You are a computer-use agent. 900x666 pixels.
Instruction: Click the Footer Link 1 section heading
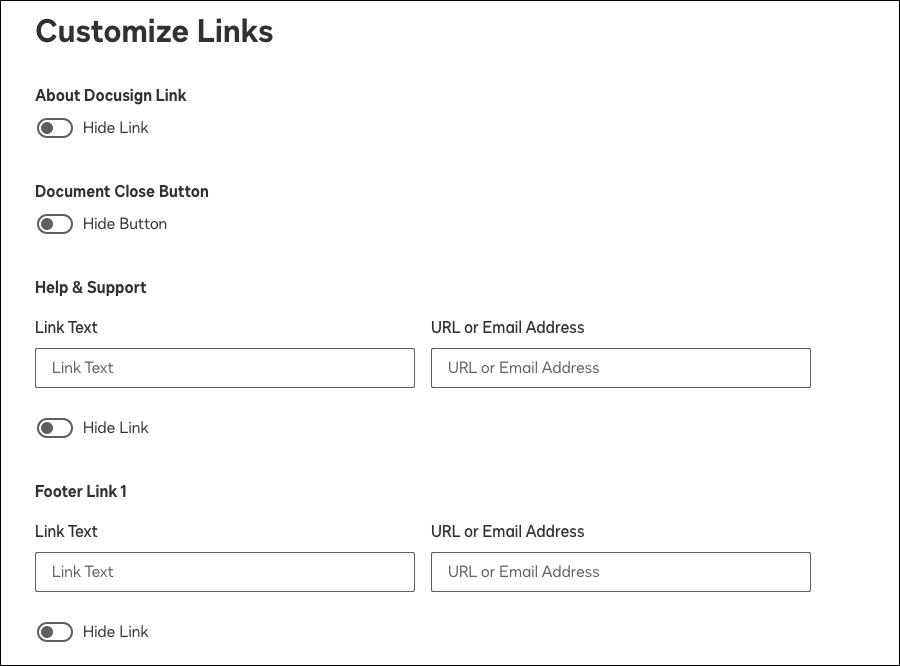coord(81,491)
